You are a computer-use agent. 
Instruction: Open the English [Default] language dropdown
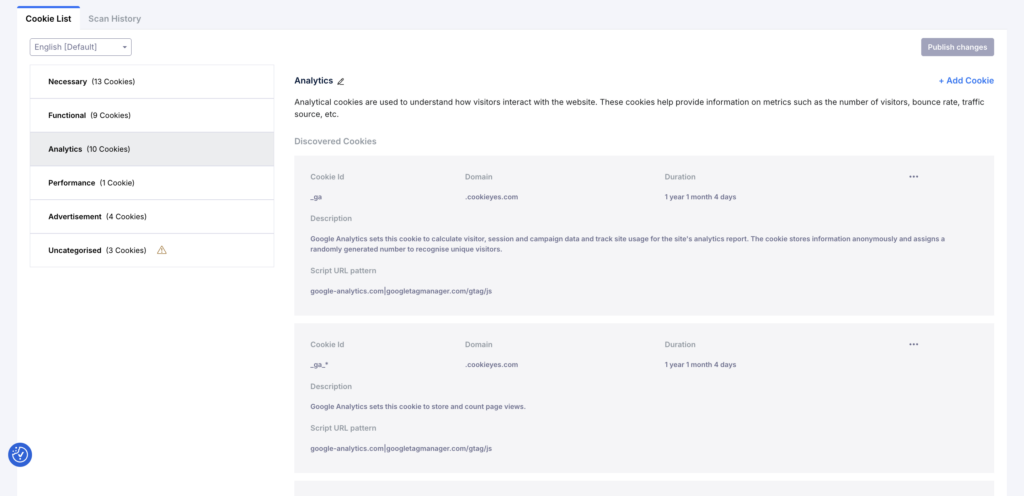(81, 47)
